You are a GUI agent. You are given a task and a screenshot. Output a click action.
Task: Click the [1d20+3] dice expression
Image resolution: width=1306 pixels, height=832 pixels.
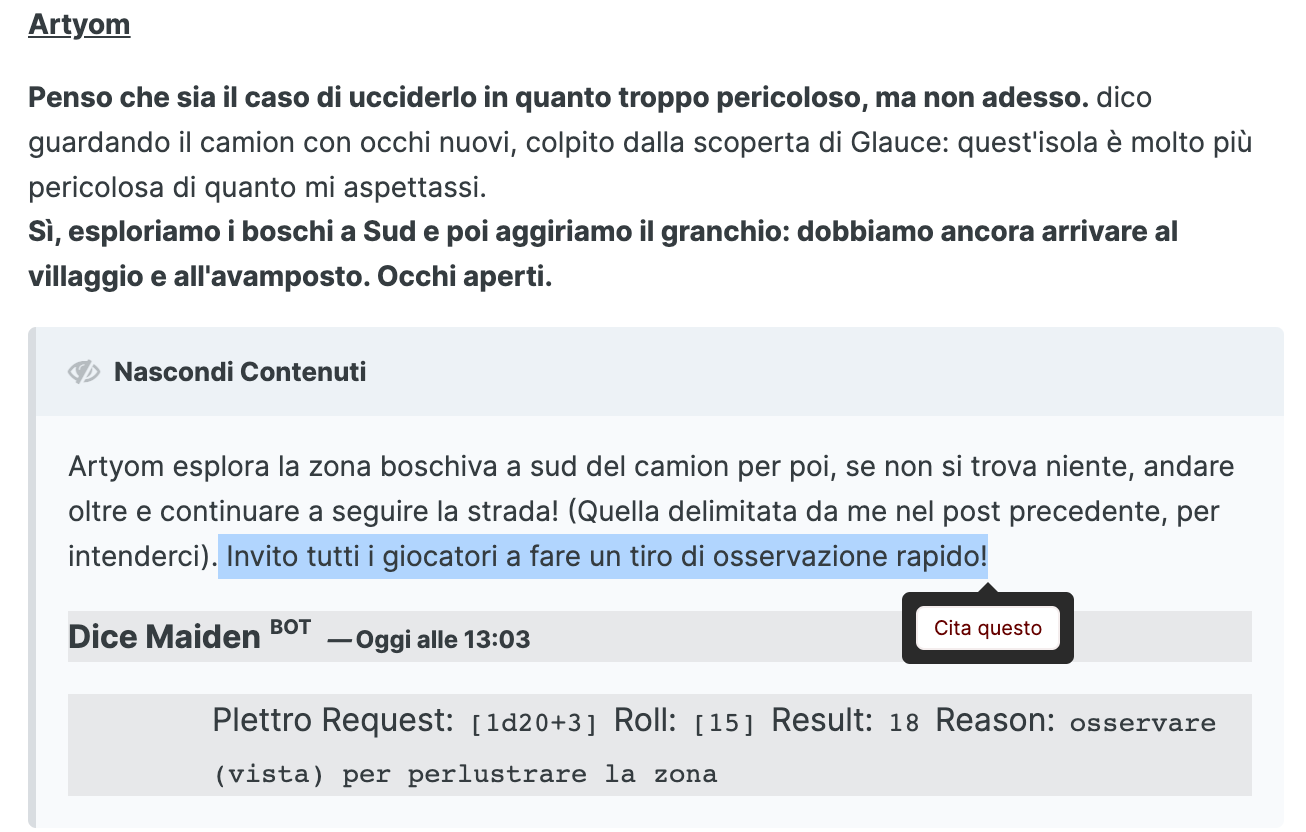click(x=534, y=724)
